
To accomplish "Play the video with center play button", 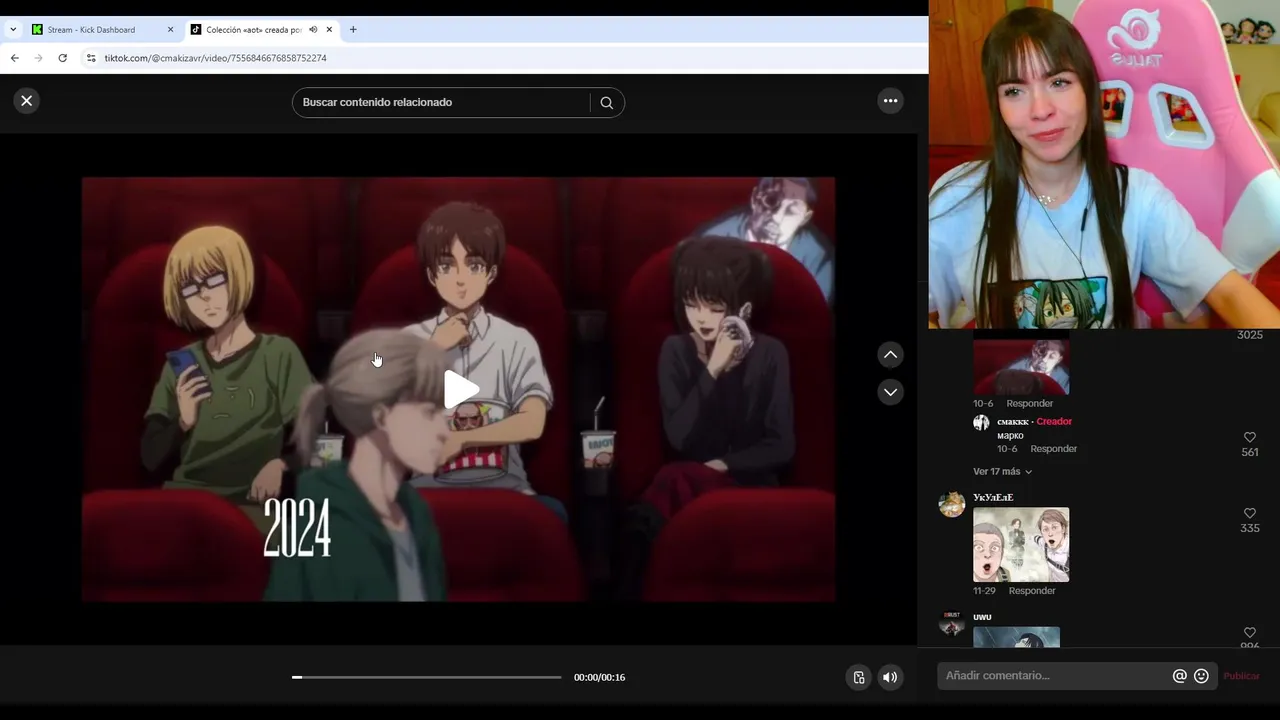I will (x=460, y=390).
